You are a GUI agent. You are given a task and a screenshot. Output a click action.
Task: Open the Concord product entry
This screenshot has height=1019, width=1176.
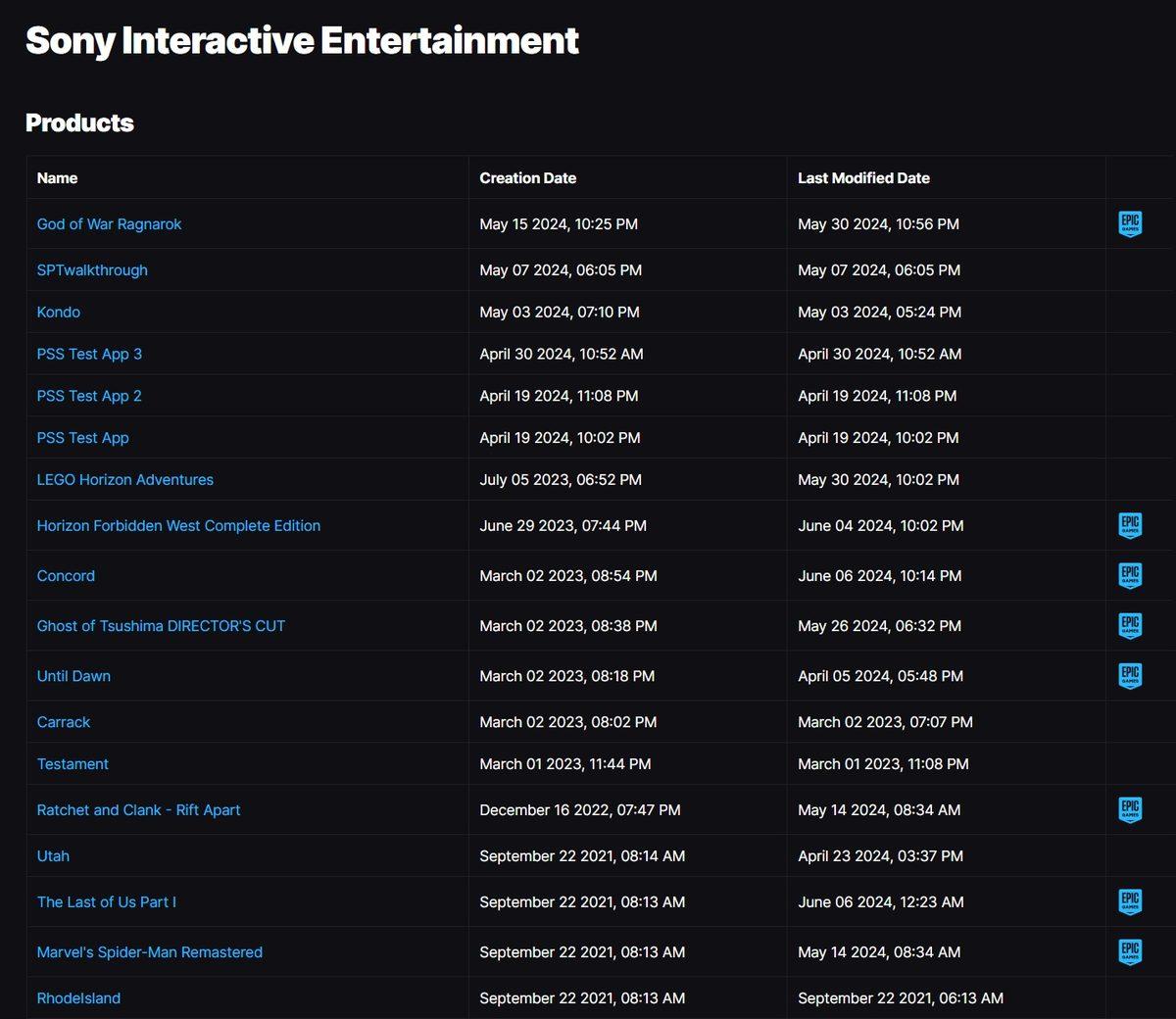coord(66,575)
